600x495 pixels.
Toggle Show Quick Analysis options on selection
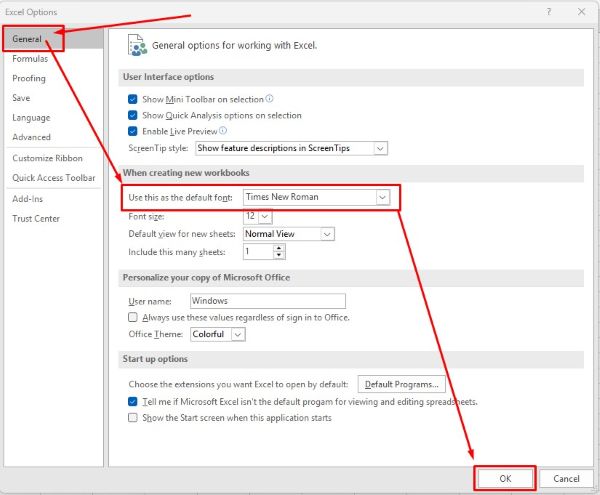coord(133,115)
